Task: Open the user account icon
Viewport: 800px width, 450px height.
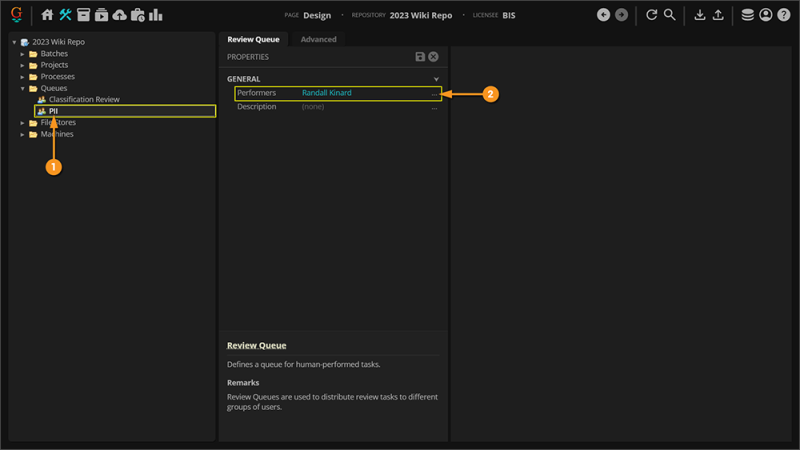Action: (x=765, y=15)
